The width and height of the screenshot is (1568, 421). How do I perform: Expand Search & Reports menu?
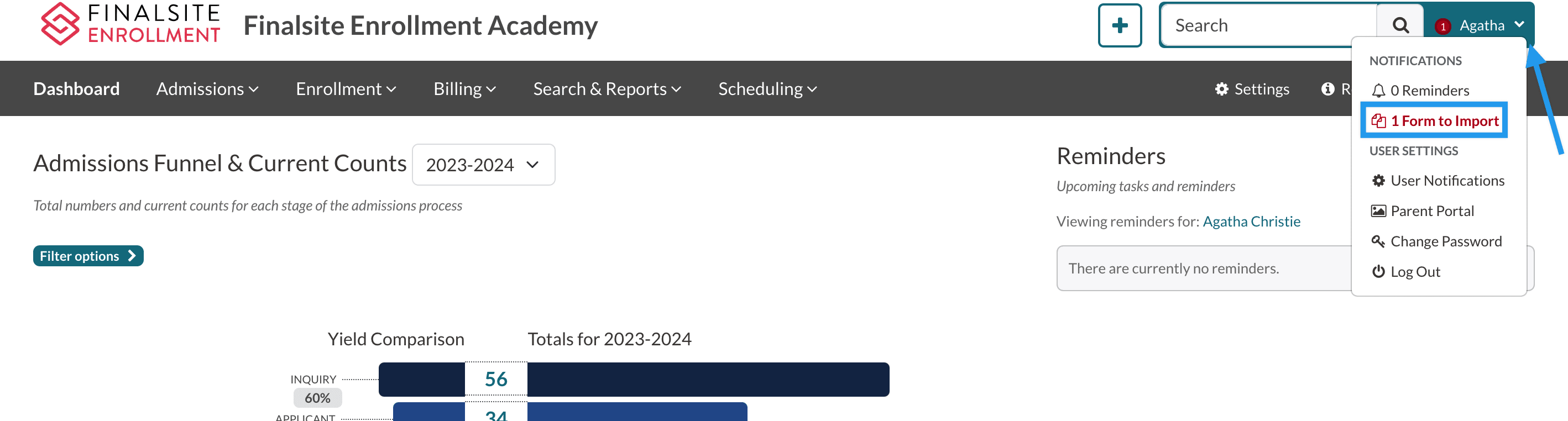(607, 90)
